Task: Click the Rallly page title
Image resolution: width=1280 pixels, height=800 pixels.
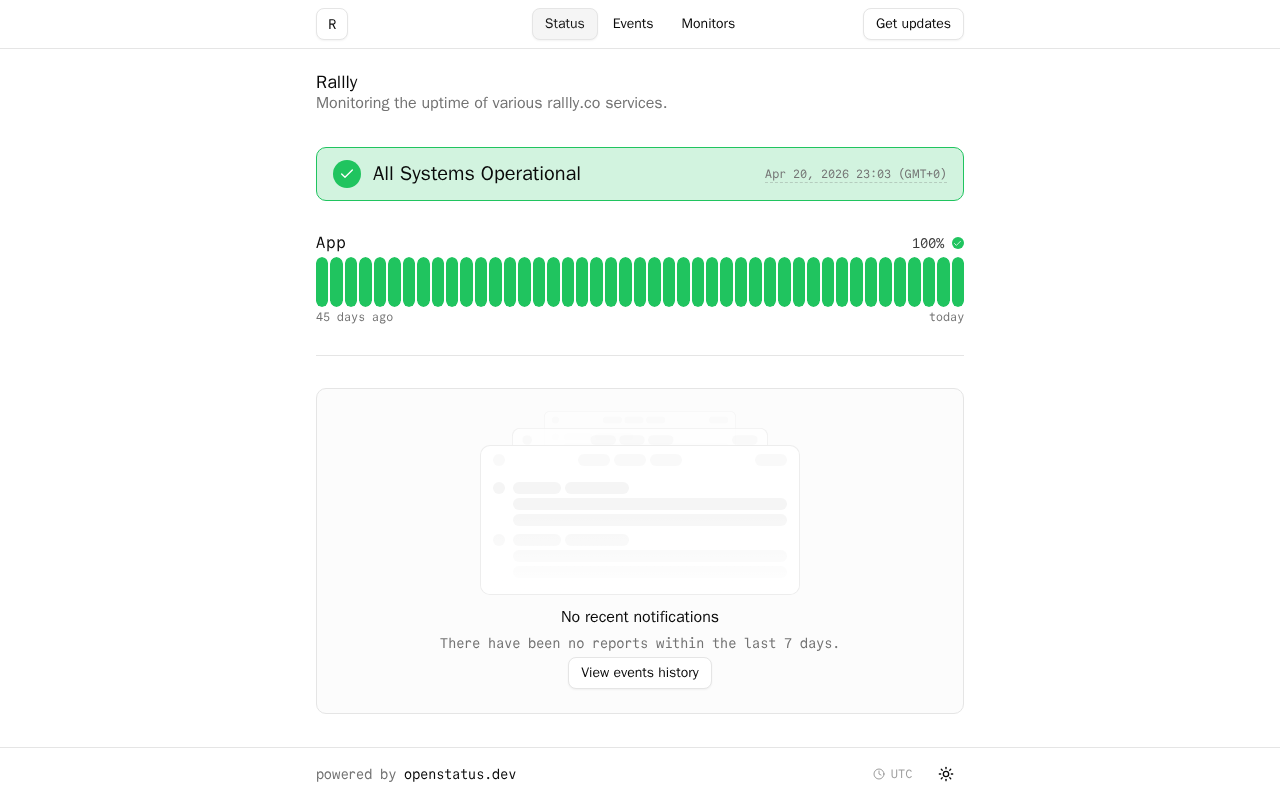Action: pos(337,82)
